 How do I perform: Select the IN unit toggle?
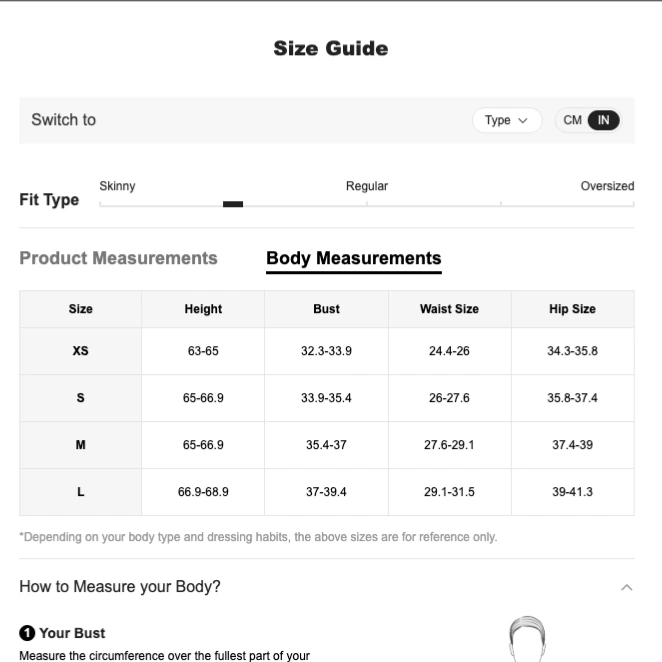click(603, 120)
